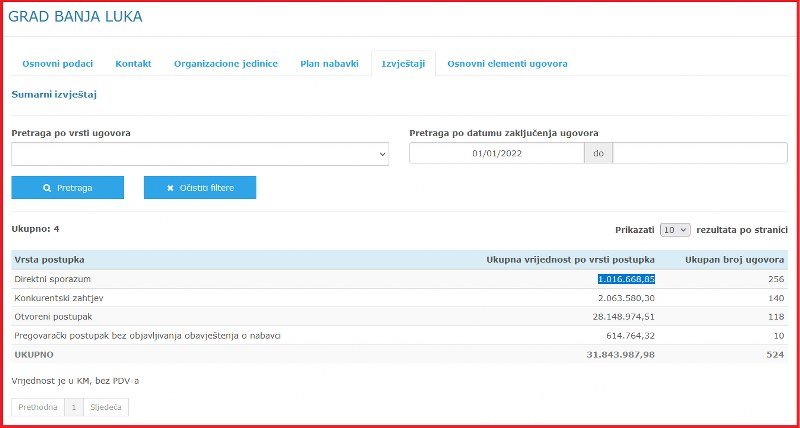
Task: Switch to the Kontakt tab
Action: (133, 63)
